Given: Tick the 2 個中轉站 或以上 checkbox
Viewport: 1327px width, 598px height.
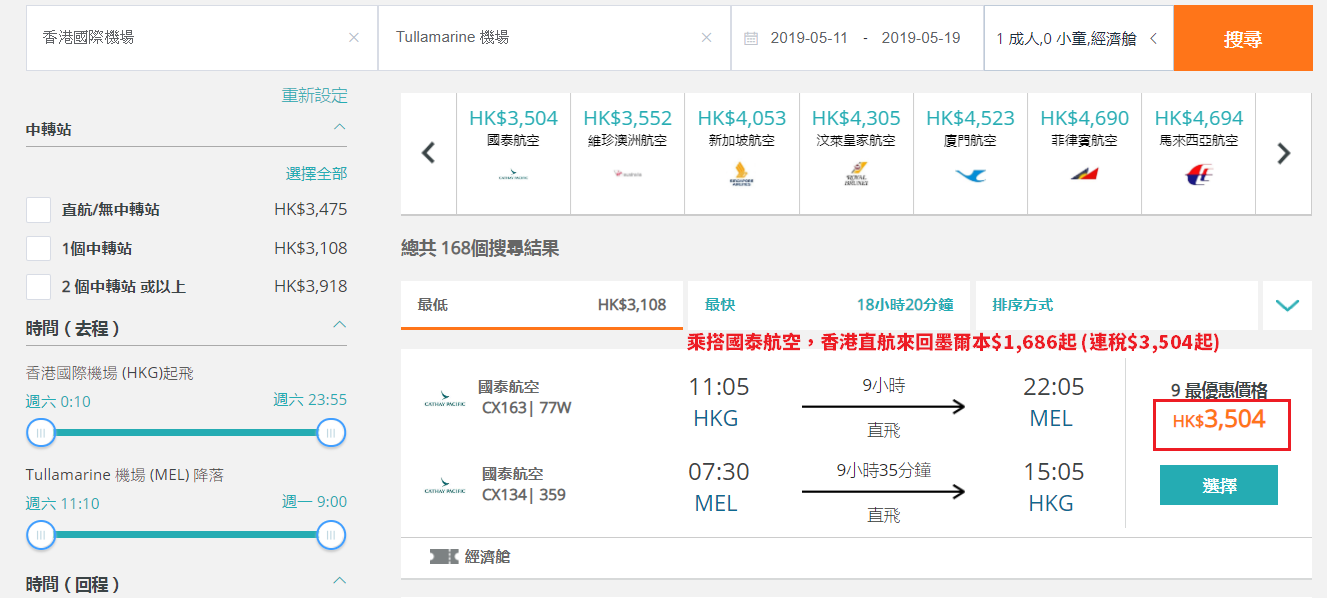Looking at the screenshot, I should (38, 287).
